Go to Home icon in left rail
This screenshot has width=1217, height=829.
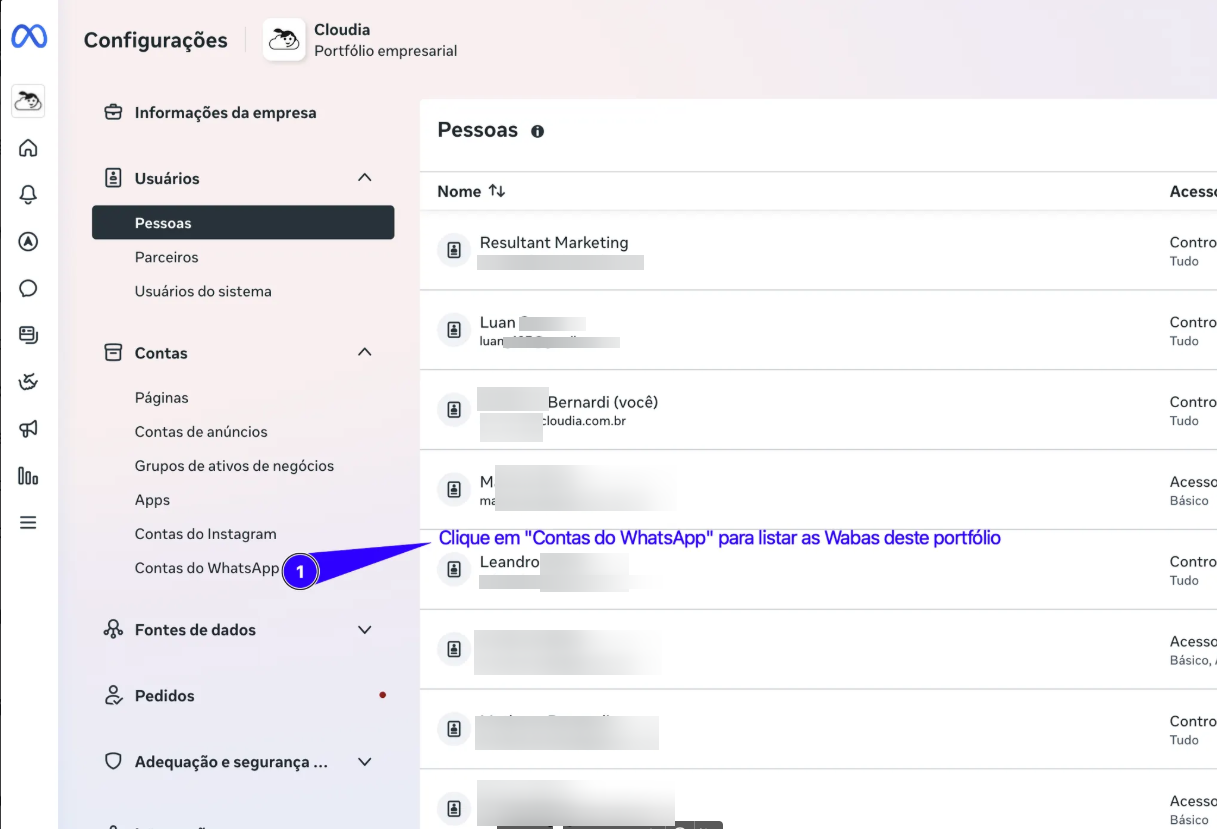point(28,148)
